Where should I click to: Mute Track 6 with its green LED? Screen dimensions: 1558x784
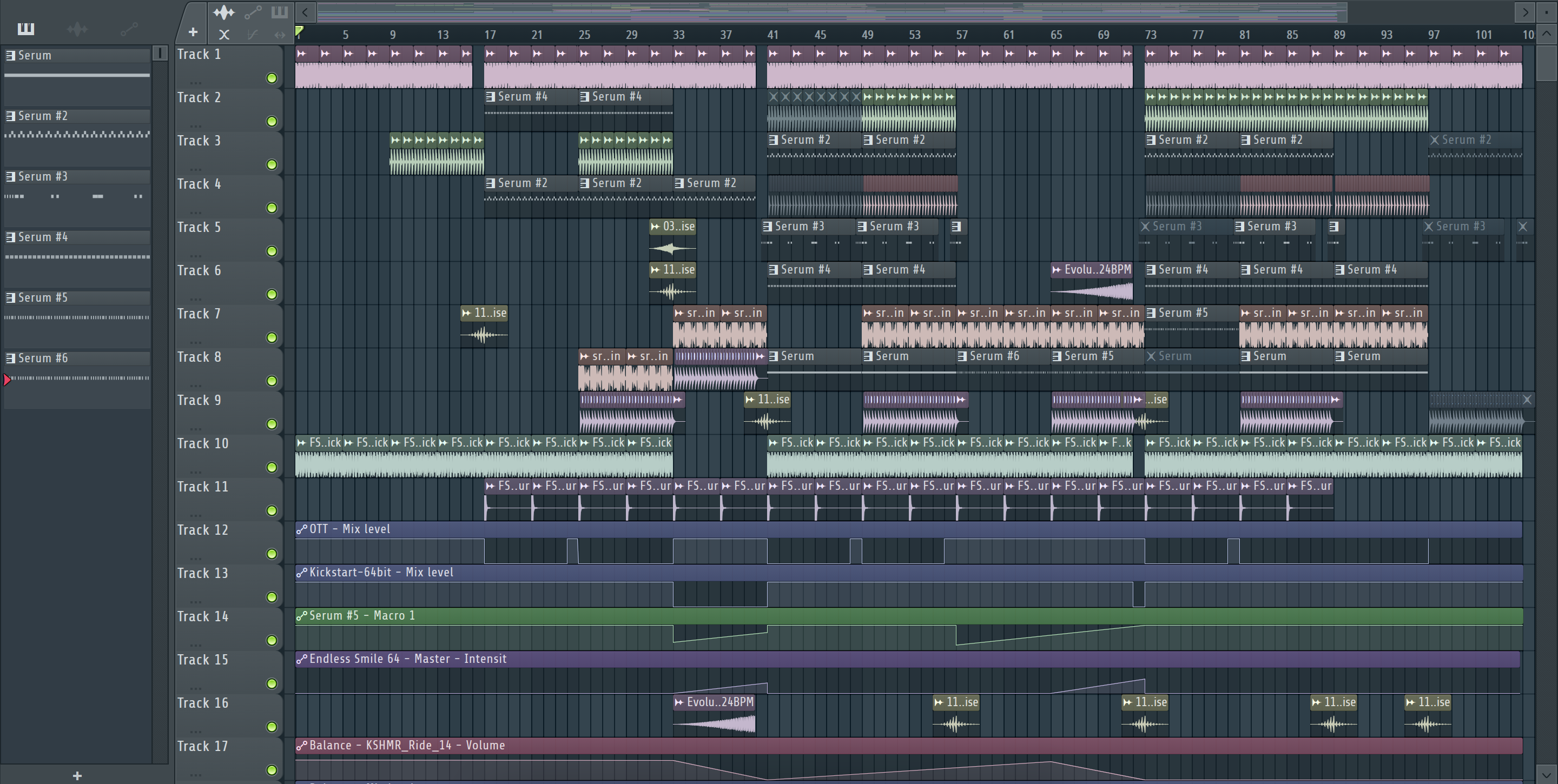point(272,294)
